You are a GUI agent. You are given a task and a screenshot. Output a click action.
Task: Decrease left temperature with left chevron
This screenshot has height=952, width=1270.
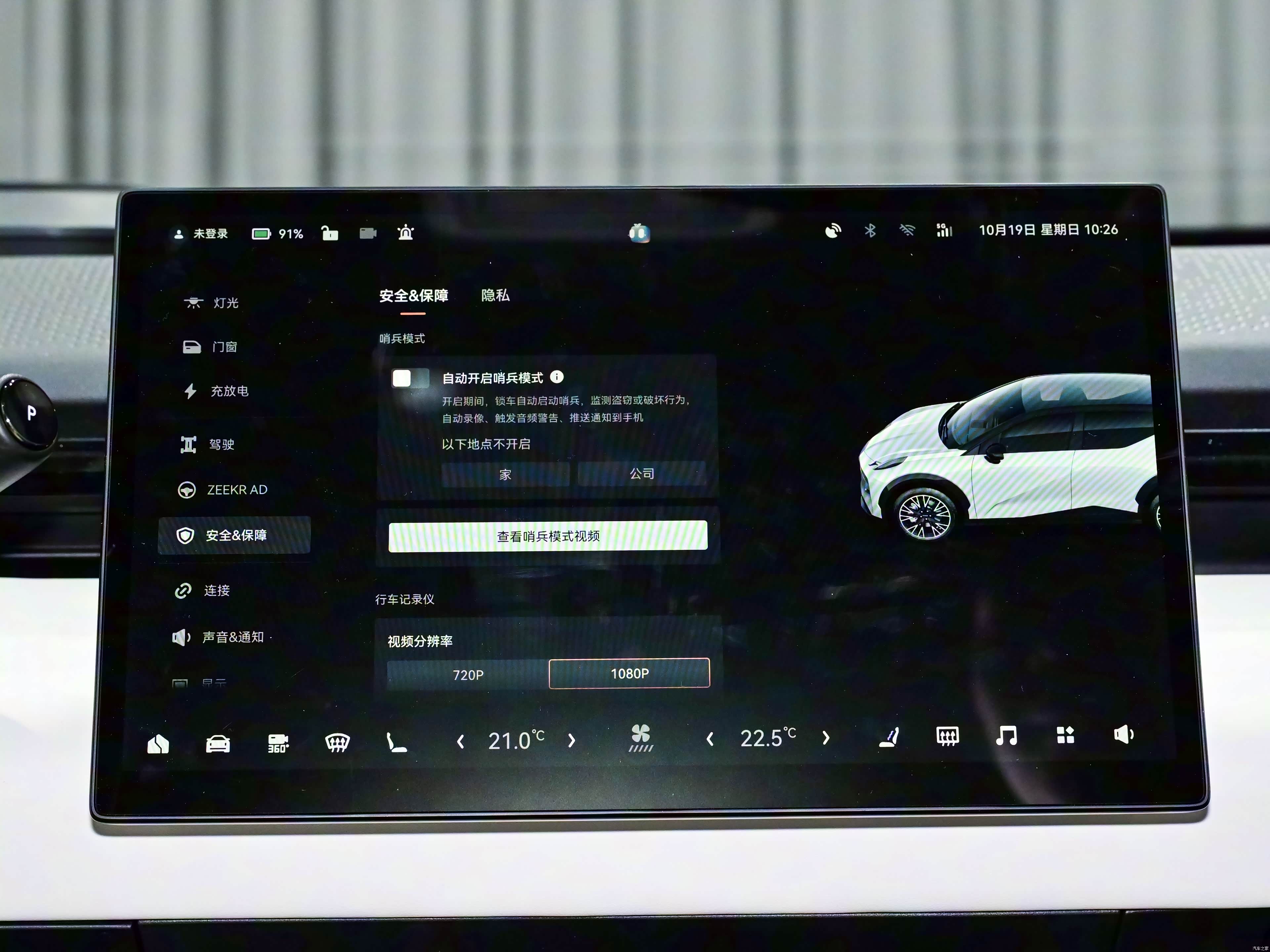click(x=460, y=742)
